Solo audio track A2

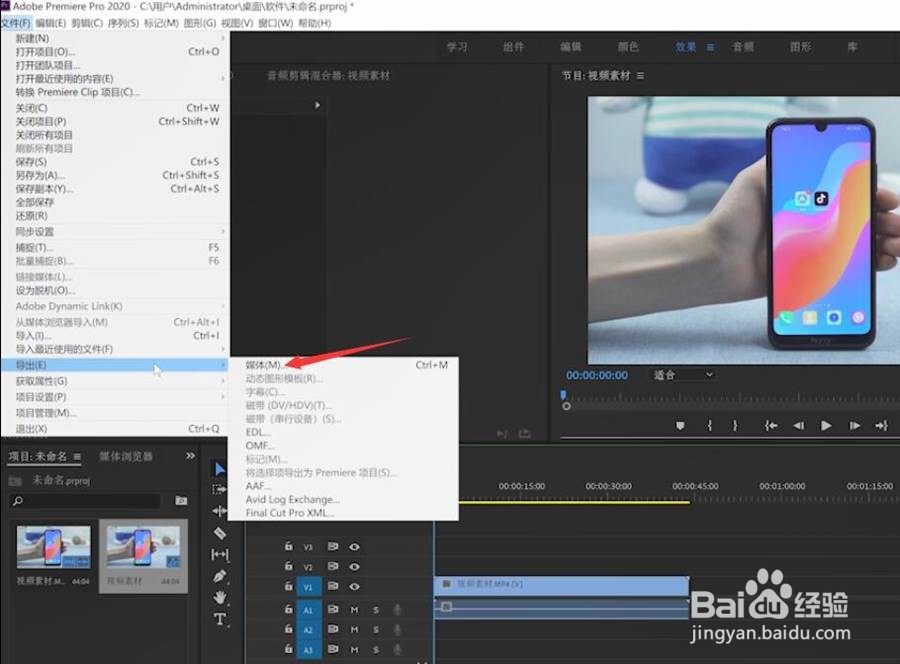coord(376,630)
